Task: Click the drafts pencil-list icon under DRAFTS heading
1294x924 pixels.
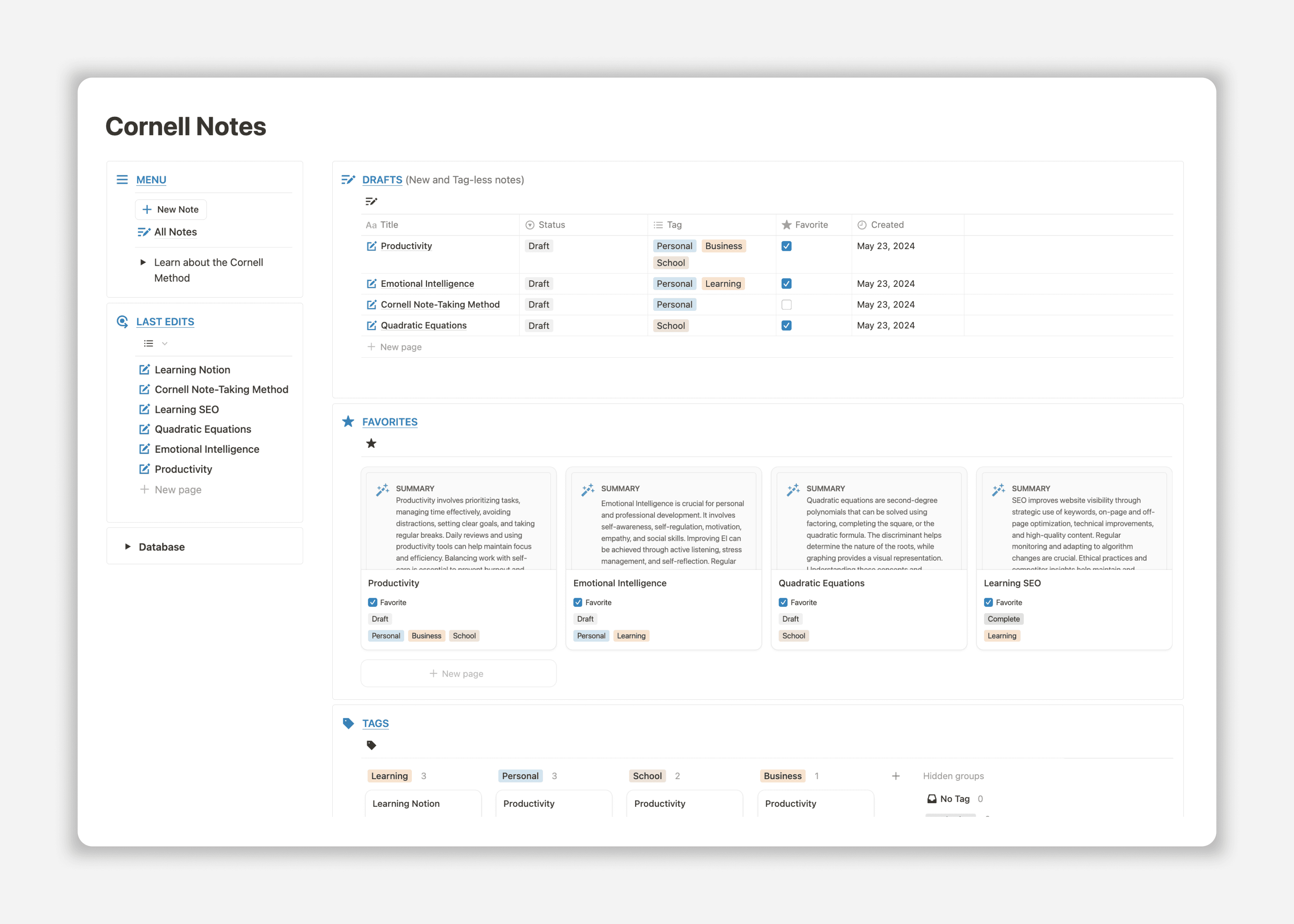Action: pyautogui.click(x=372, y=201)
